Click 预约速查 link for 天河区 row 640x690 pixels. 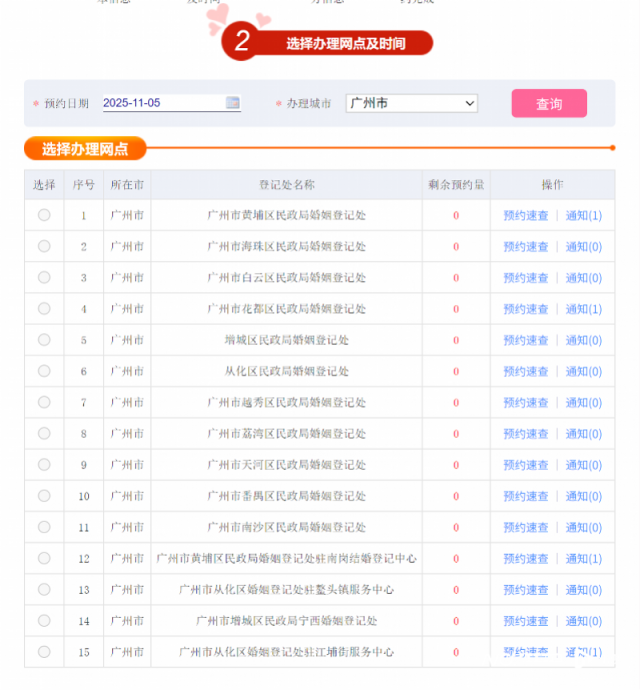(x=526, y=466)
